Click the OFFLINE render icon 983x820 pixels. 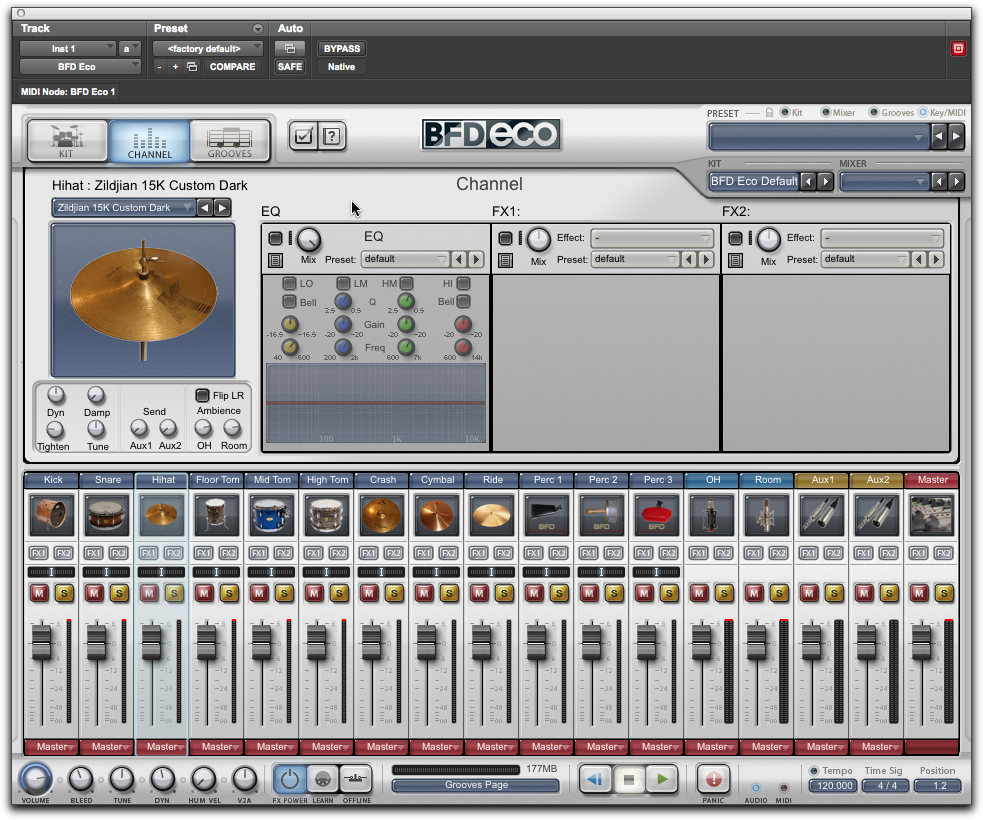pos(357,780)
